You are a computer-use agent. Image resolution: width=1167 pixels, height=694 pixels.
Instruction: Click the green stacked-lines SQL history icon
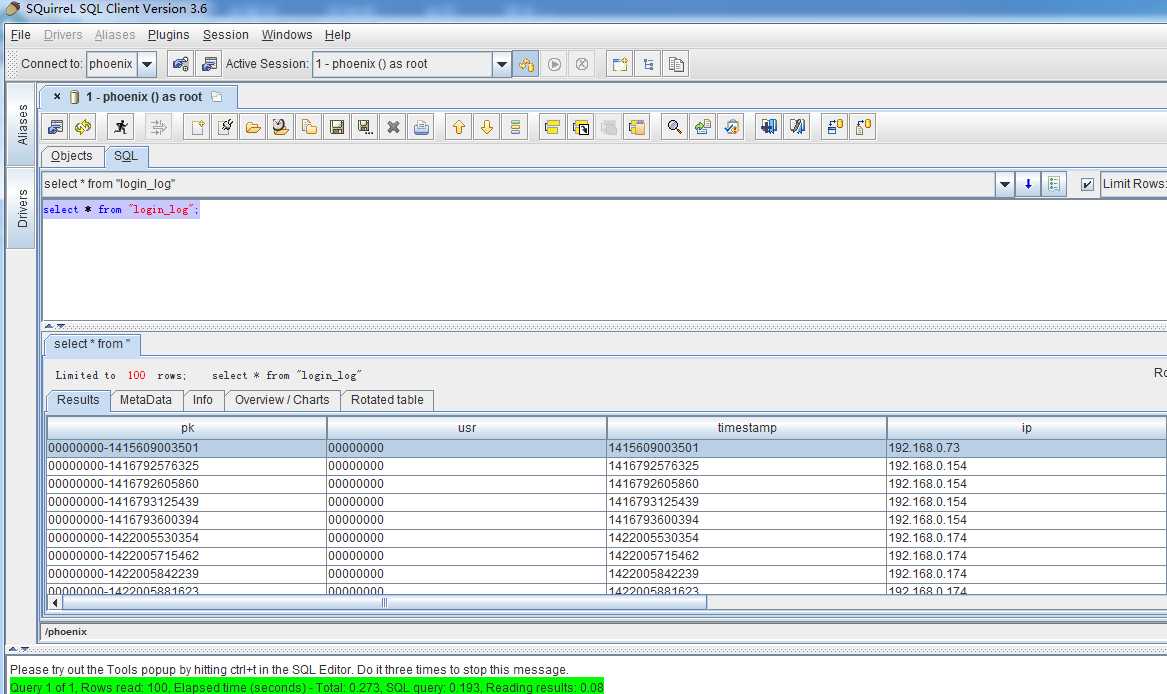pos(515,127)
